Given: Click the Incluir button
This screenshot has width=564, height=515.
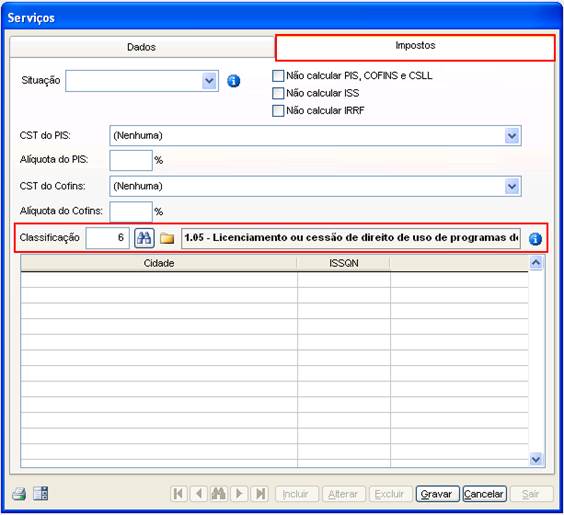Looking at the screenshot, I should pos(297,494).
